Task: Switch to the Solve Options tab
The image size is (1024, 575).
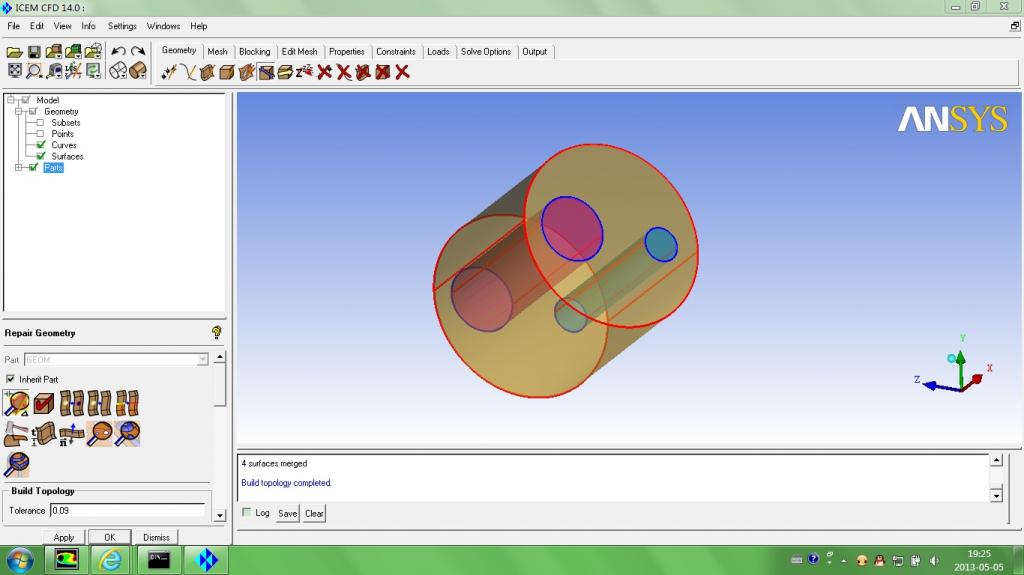Action: 485,52
